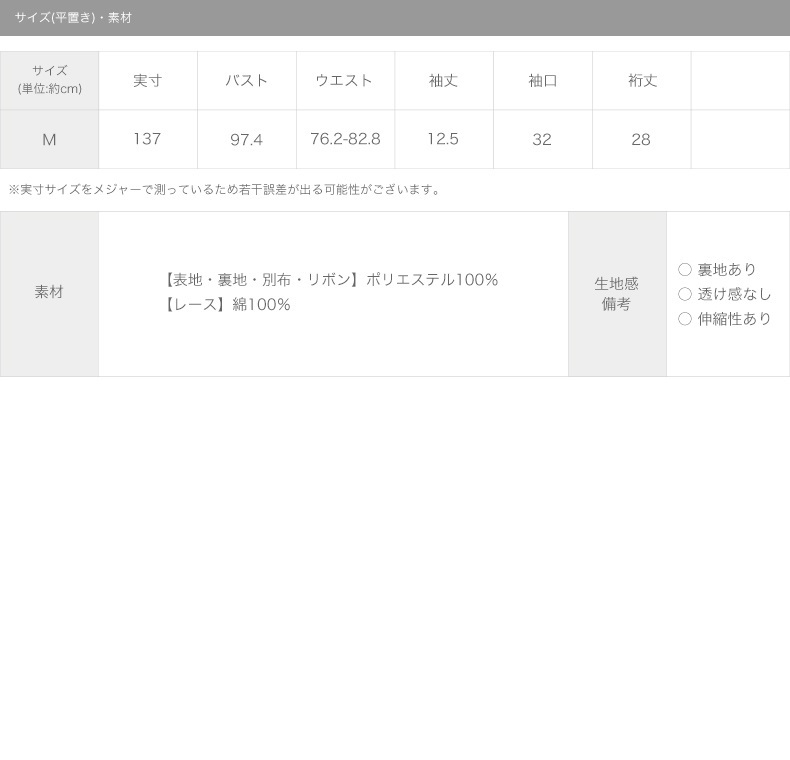Click the circle beside 透け感なし

click(x=685, y=294)
